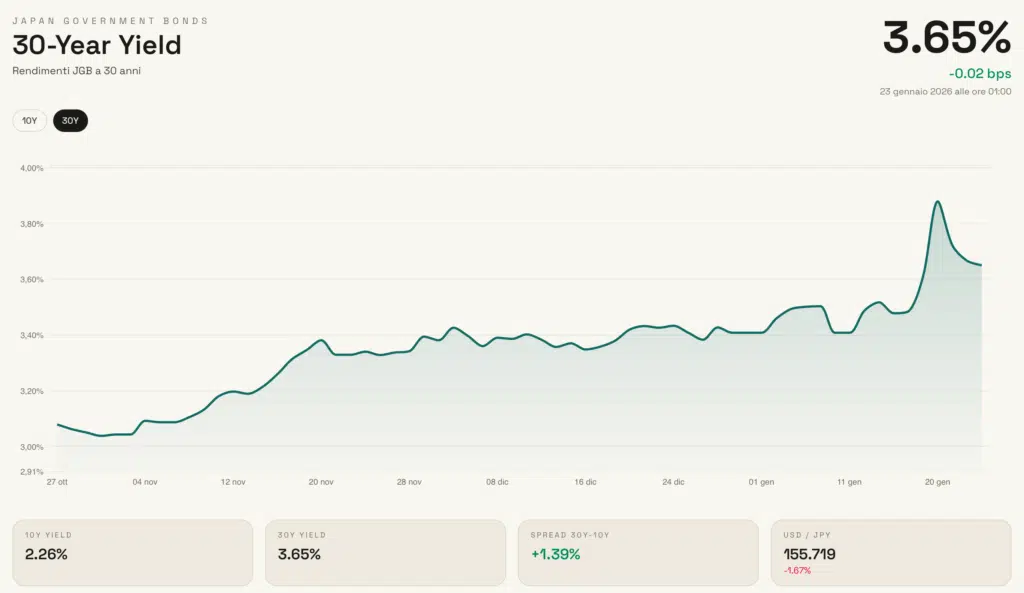Click the USD / JPY card
This screenshot has width=1024, height=593.
(x=890, y=552)
